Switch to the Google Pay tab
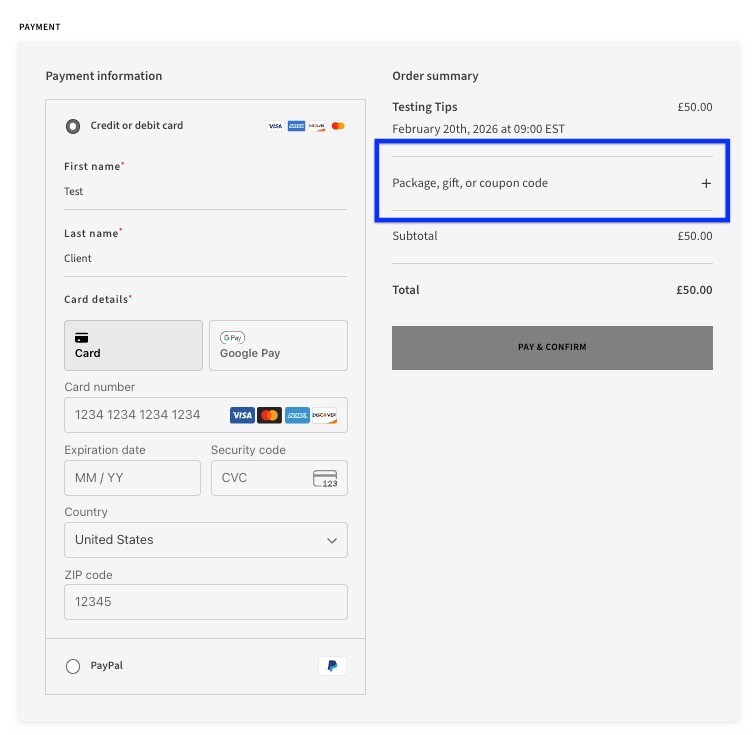This screenshot has height=735, width=753. (278, 346)
